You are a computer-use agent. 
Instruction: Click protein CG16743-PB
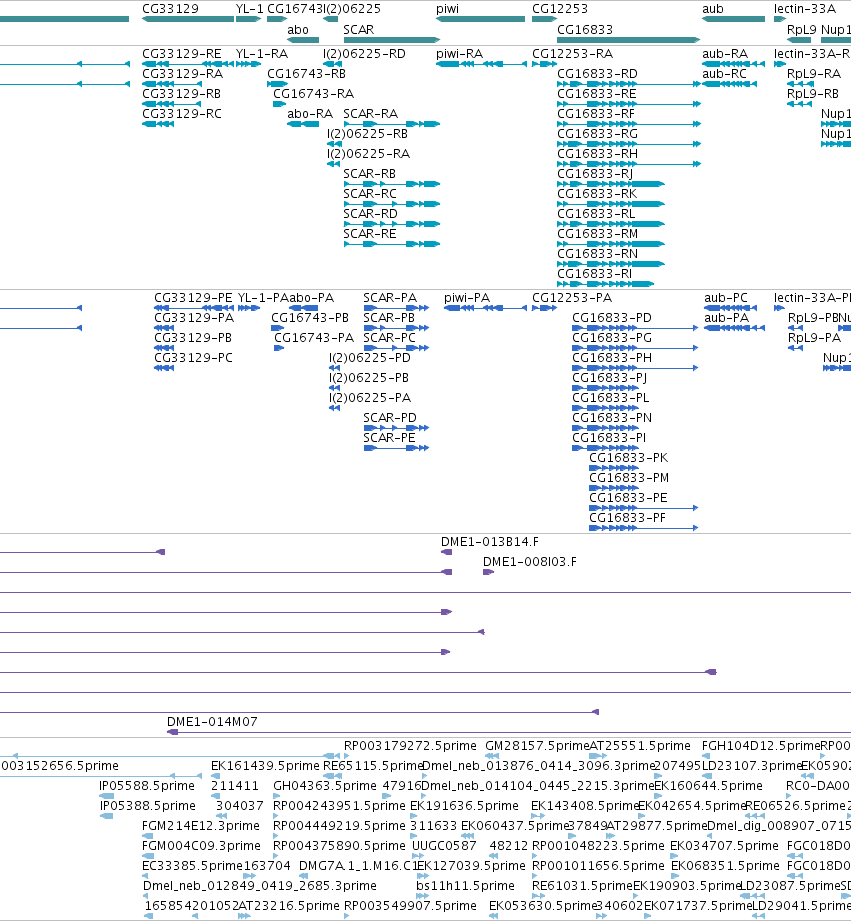(x=277, y=328)
